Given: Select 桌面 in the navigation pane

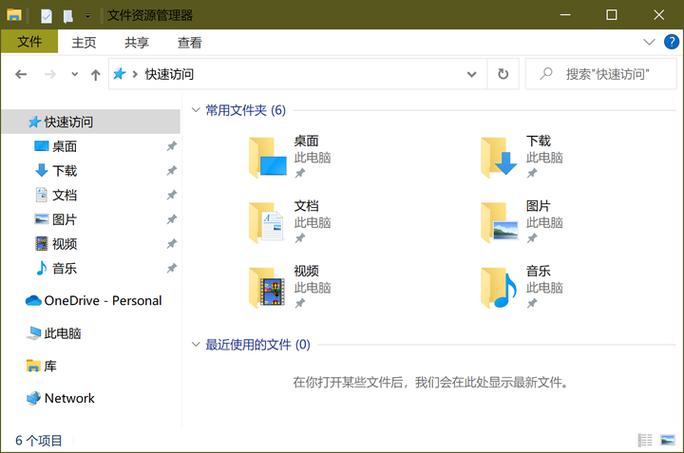Looking at the screenshot, I should 65,146.
